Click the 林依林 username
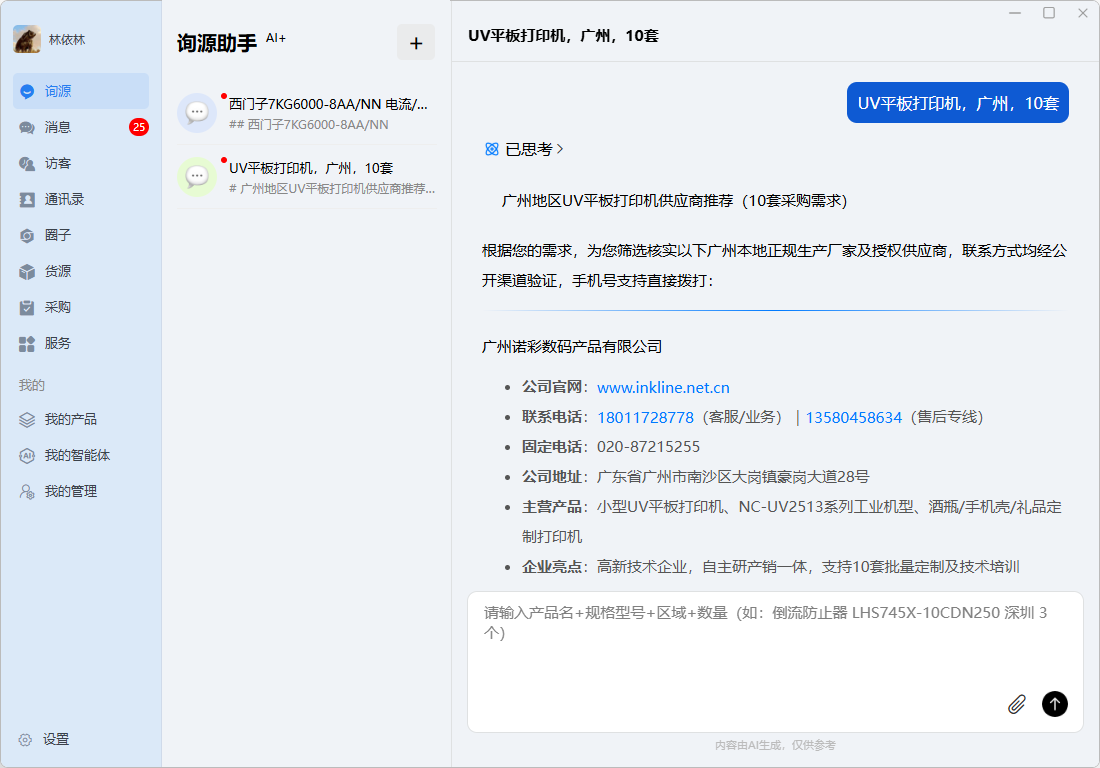 tap(67, 40)
